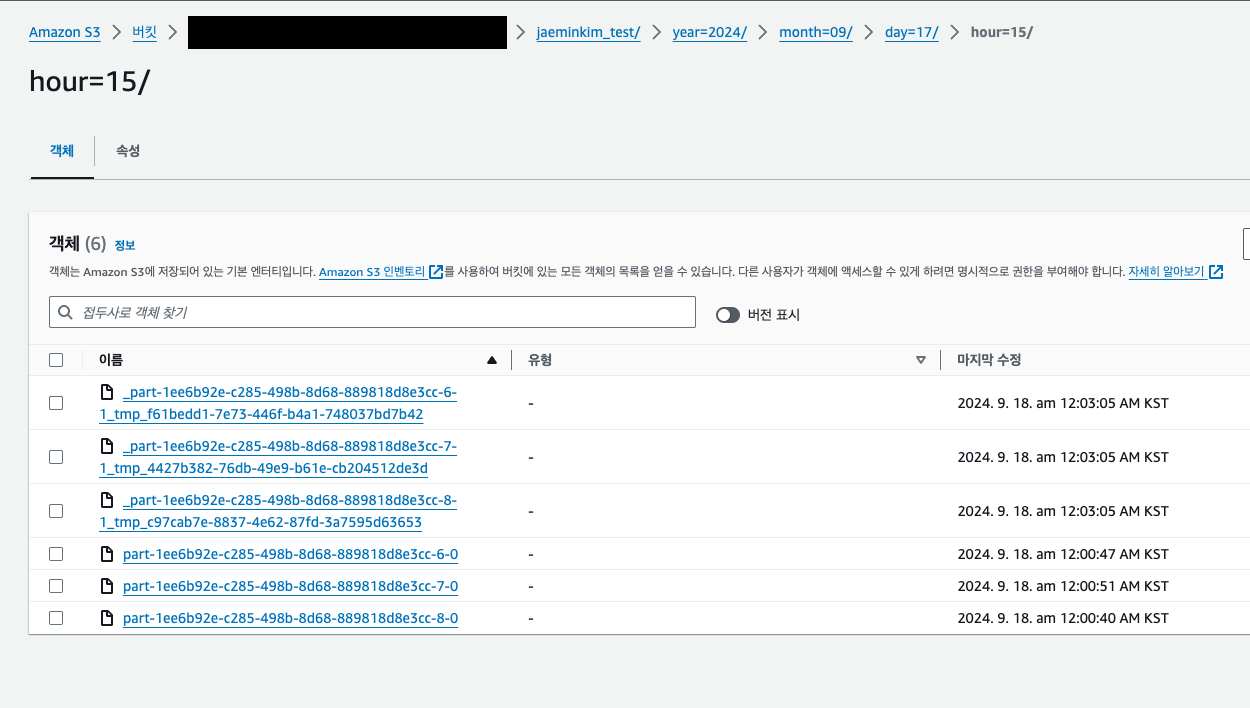Screen dimensions: 1250x708
Task: Open the Amazon S3 인벤토리 link
Action: (x=372, y=272)
